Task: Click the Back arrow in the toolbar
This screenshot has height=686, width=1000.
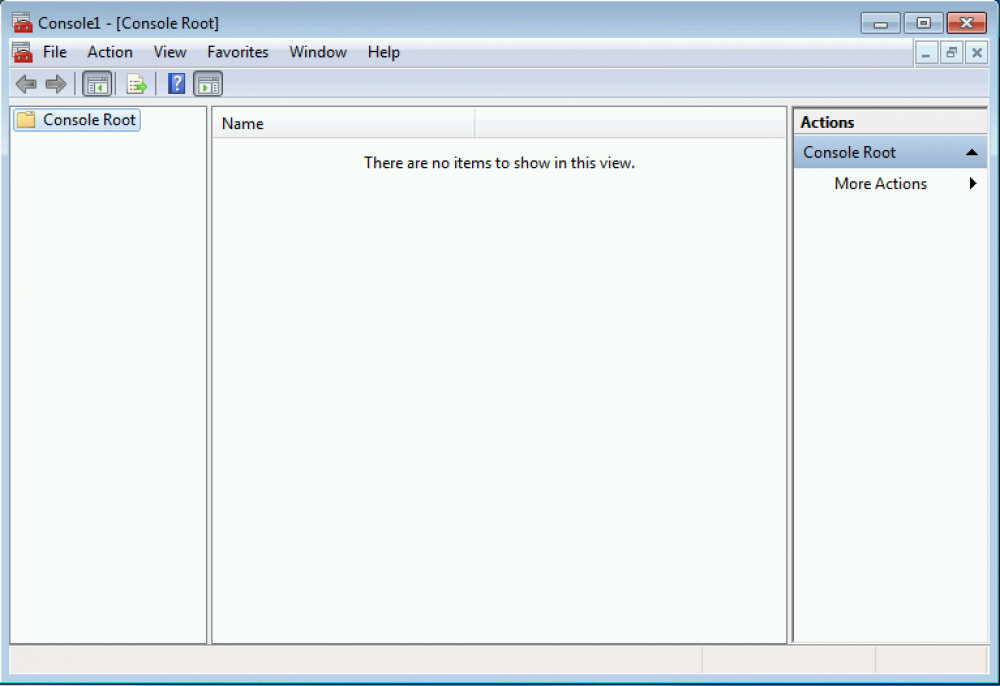Action: [x=26, y=84]
